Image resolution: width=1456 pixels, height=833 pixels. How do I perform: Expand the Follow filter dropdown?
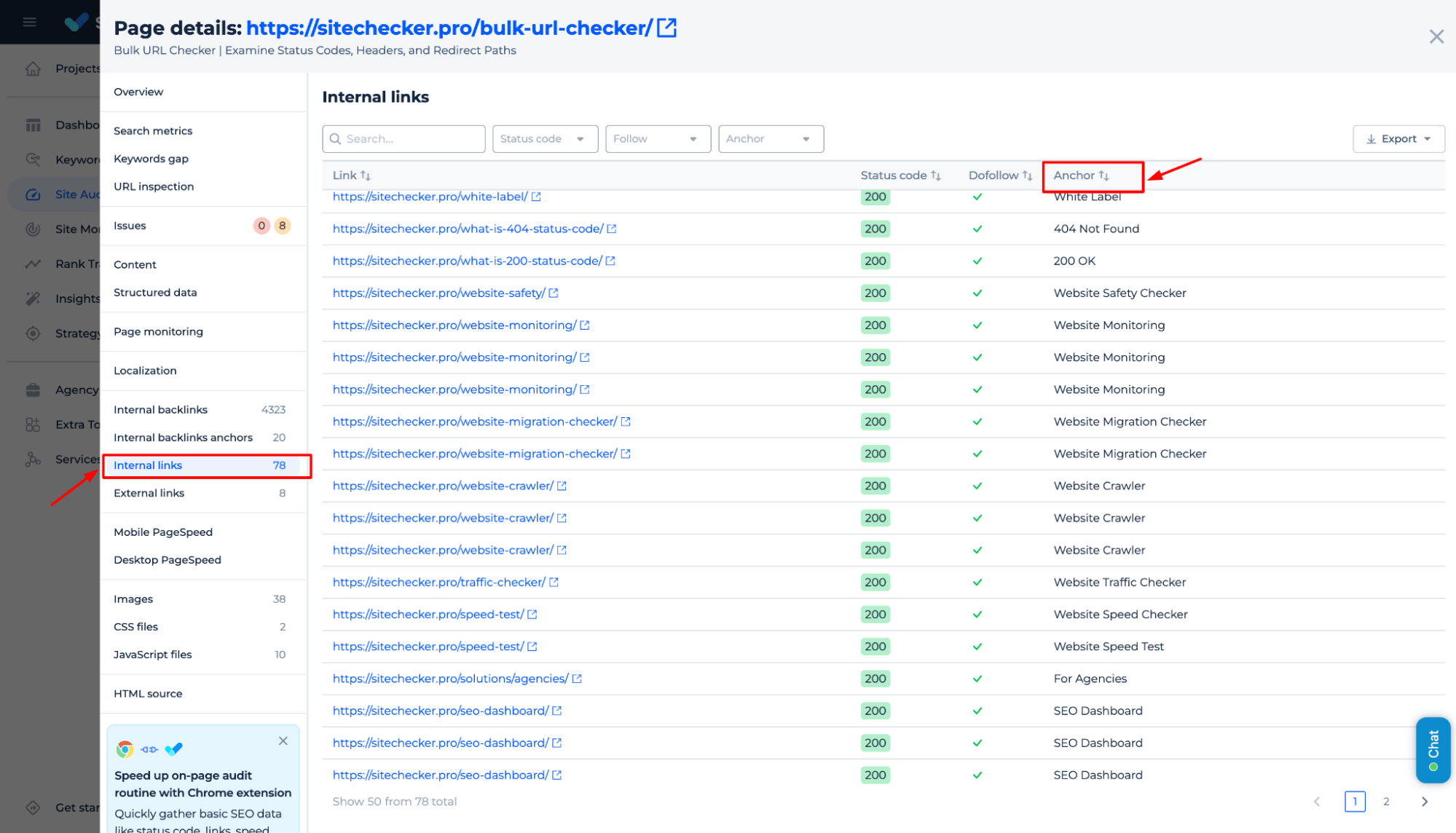(x=658, y=139)
